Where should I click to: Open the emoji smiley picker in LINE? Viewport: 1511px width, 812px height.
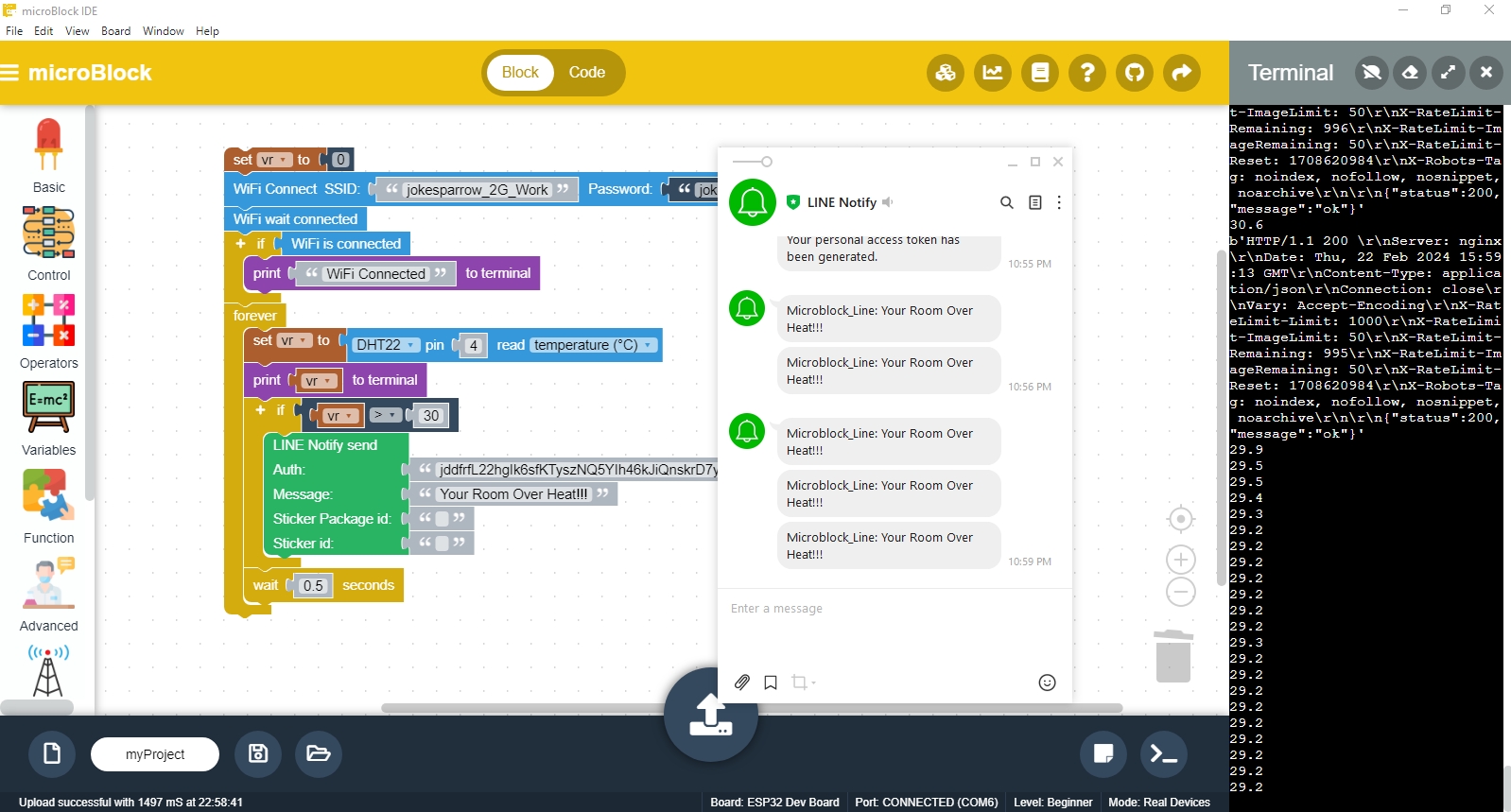coord(1047,682)
